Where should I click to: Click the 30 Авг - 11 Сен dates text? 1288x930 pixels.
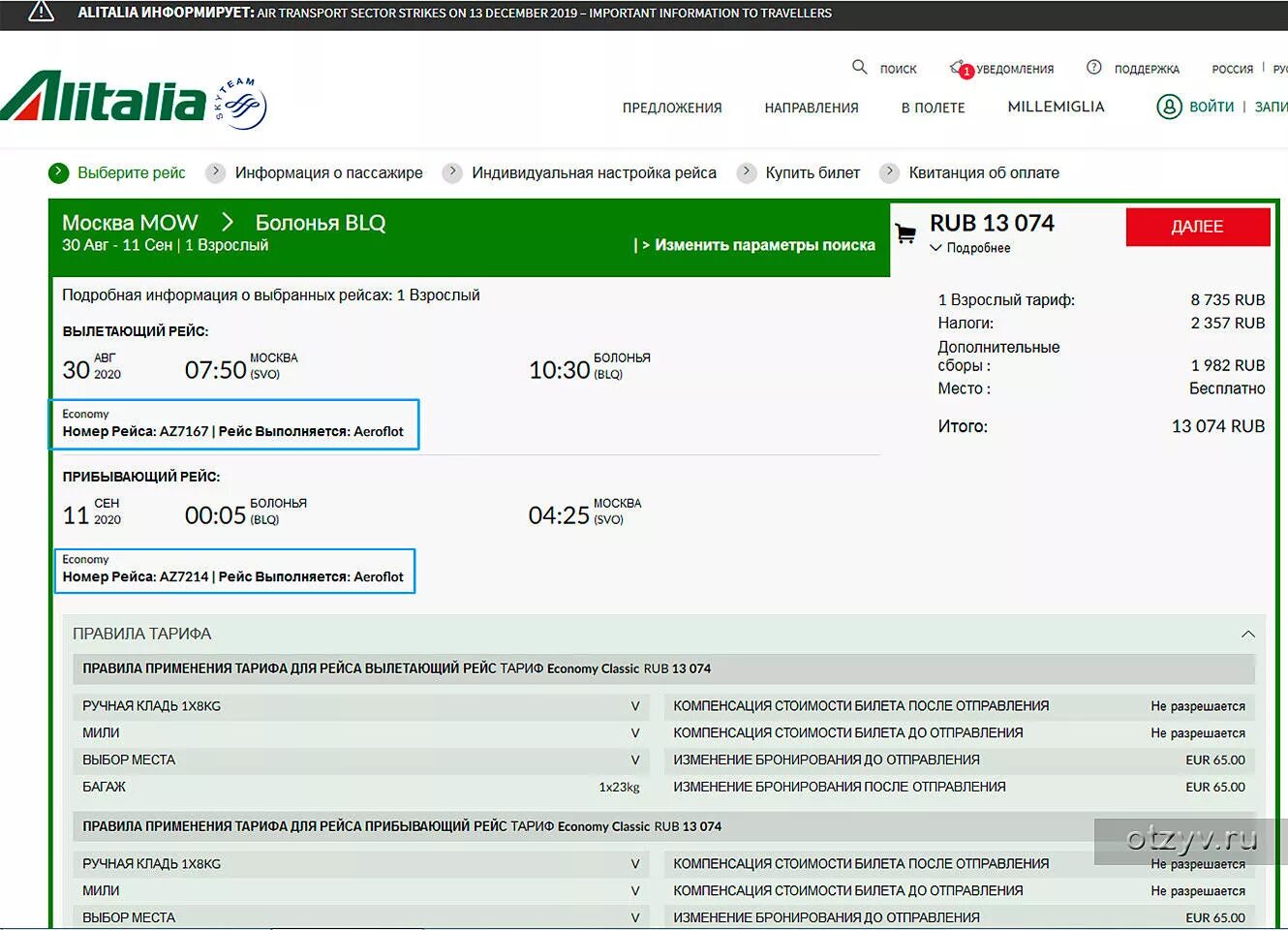pyautogui.click(x=117, y=245)
